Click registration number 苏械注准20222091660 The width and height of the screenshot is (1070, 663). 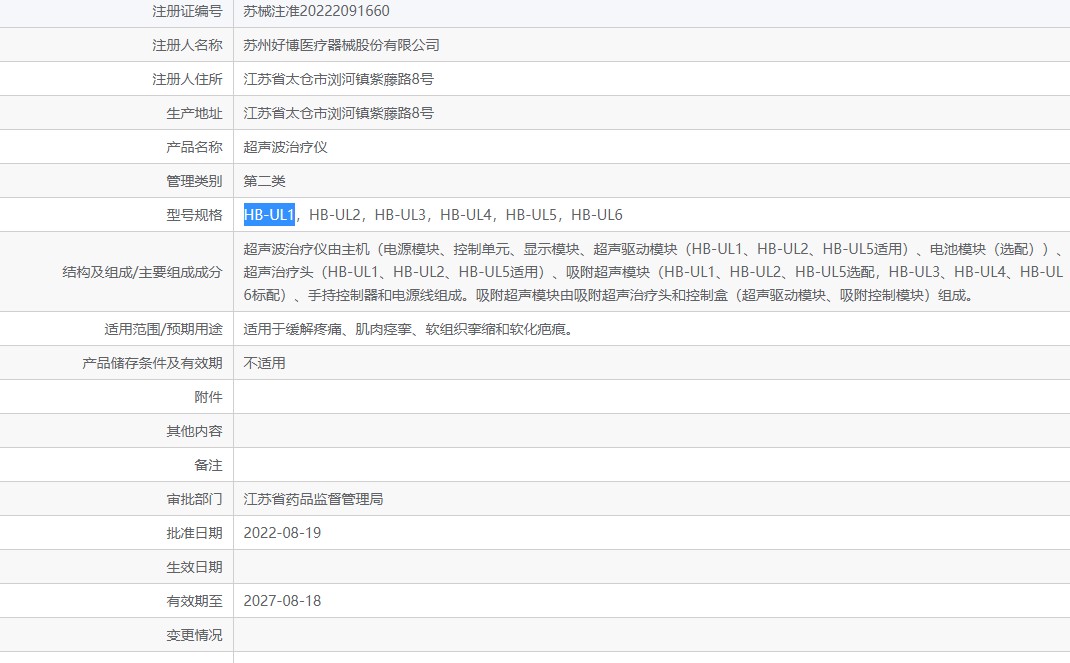point(316,11)
